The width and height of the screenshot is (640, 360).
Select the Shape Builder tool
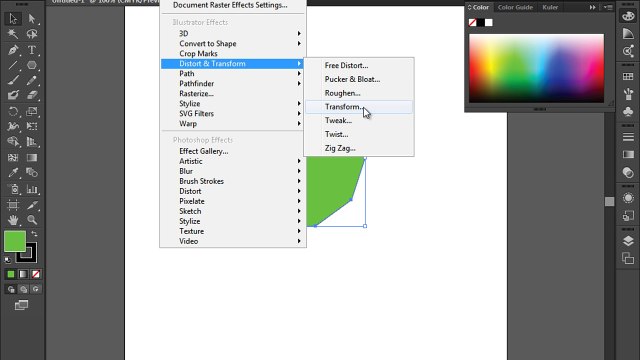point(13,142)
